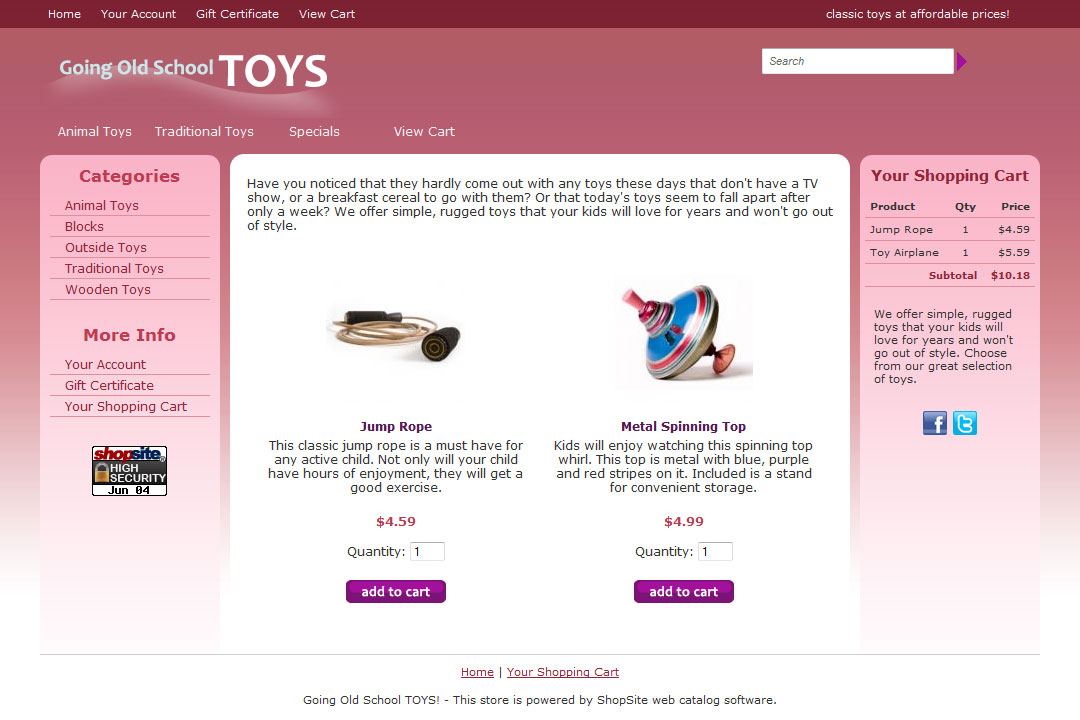1080x720 pixels.
Task: Add the Metal Spinning Top to cart
Action: tap(684, 591)
